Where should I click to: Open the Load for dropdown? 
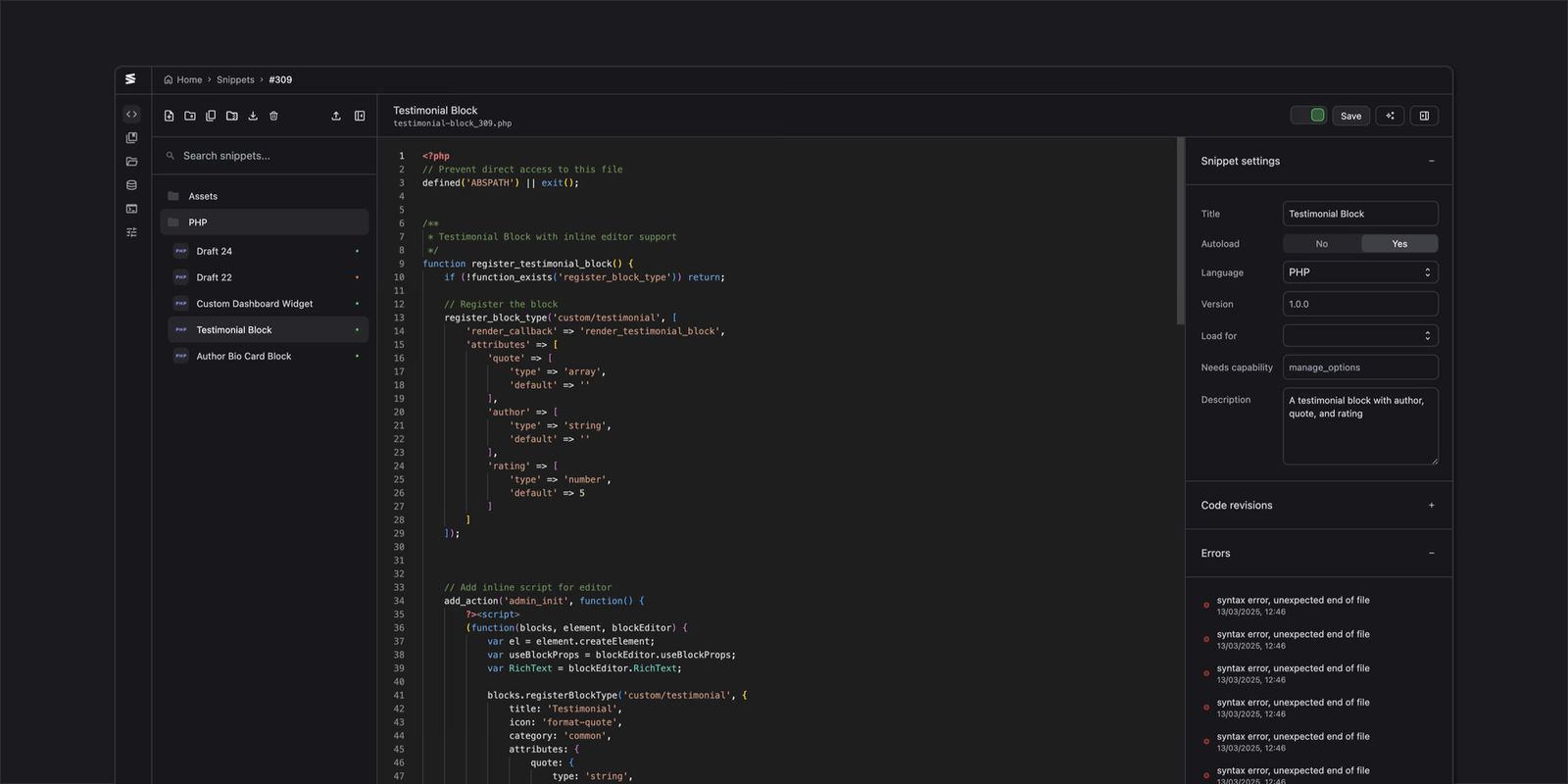point(1359,336)
